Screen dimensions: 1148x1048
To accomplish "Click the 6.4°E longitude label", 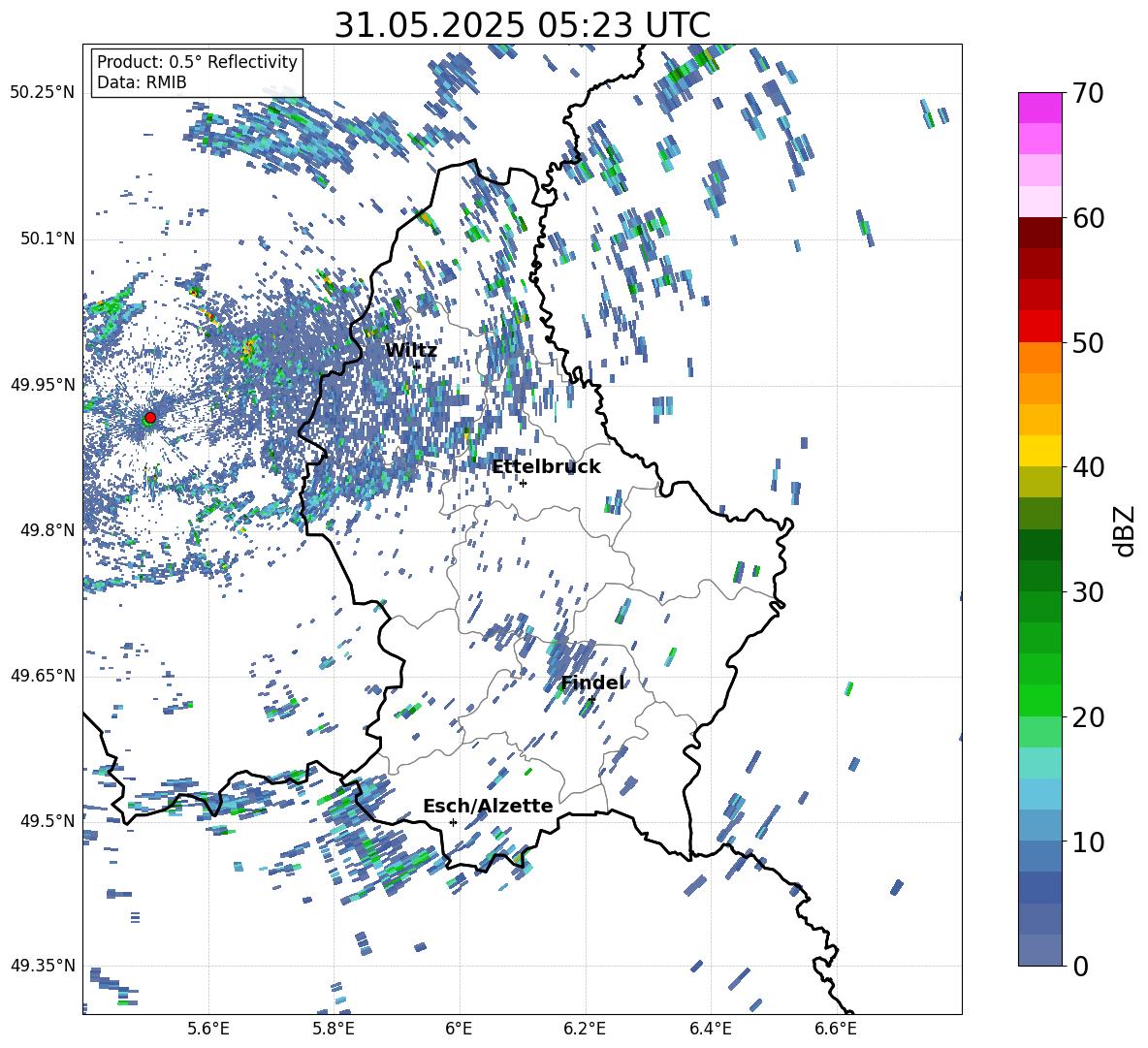I will [710, 1029].
